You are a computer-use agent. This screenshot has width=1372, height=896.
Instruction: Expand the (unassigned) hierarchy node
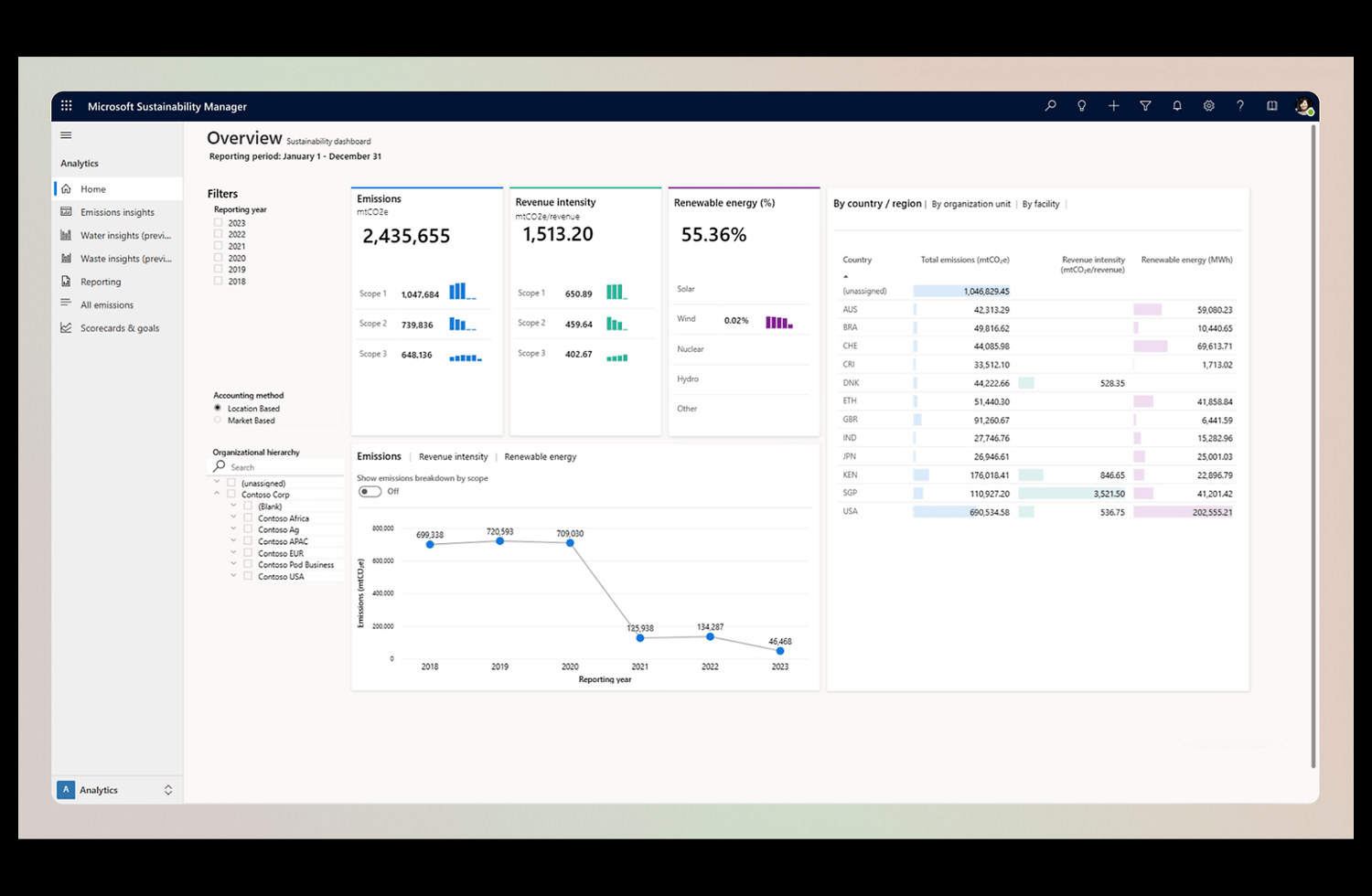[x=217, y=482]
